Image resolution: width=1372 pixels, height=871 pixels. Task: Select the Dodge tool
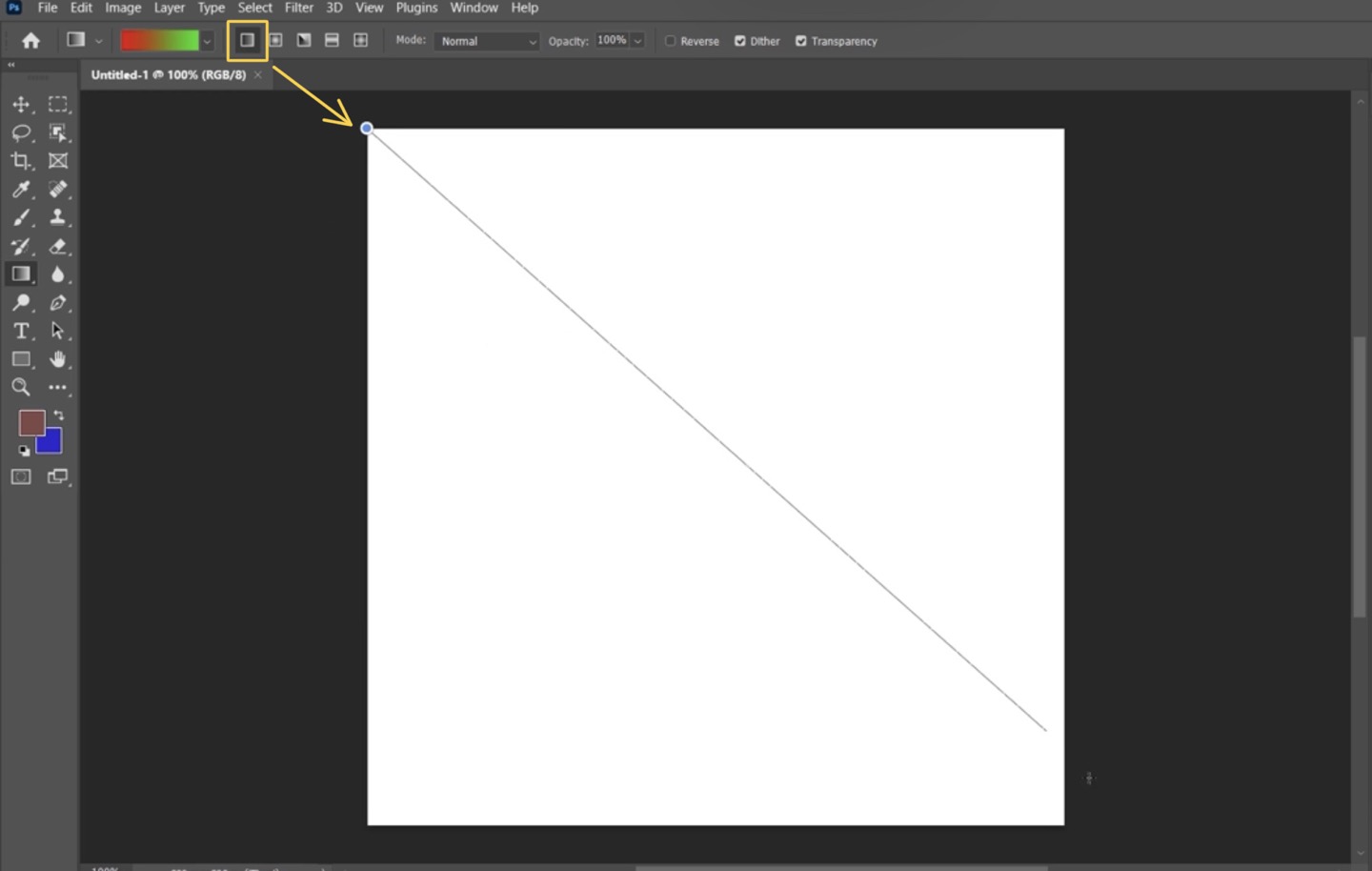coord(21,303)
